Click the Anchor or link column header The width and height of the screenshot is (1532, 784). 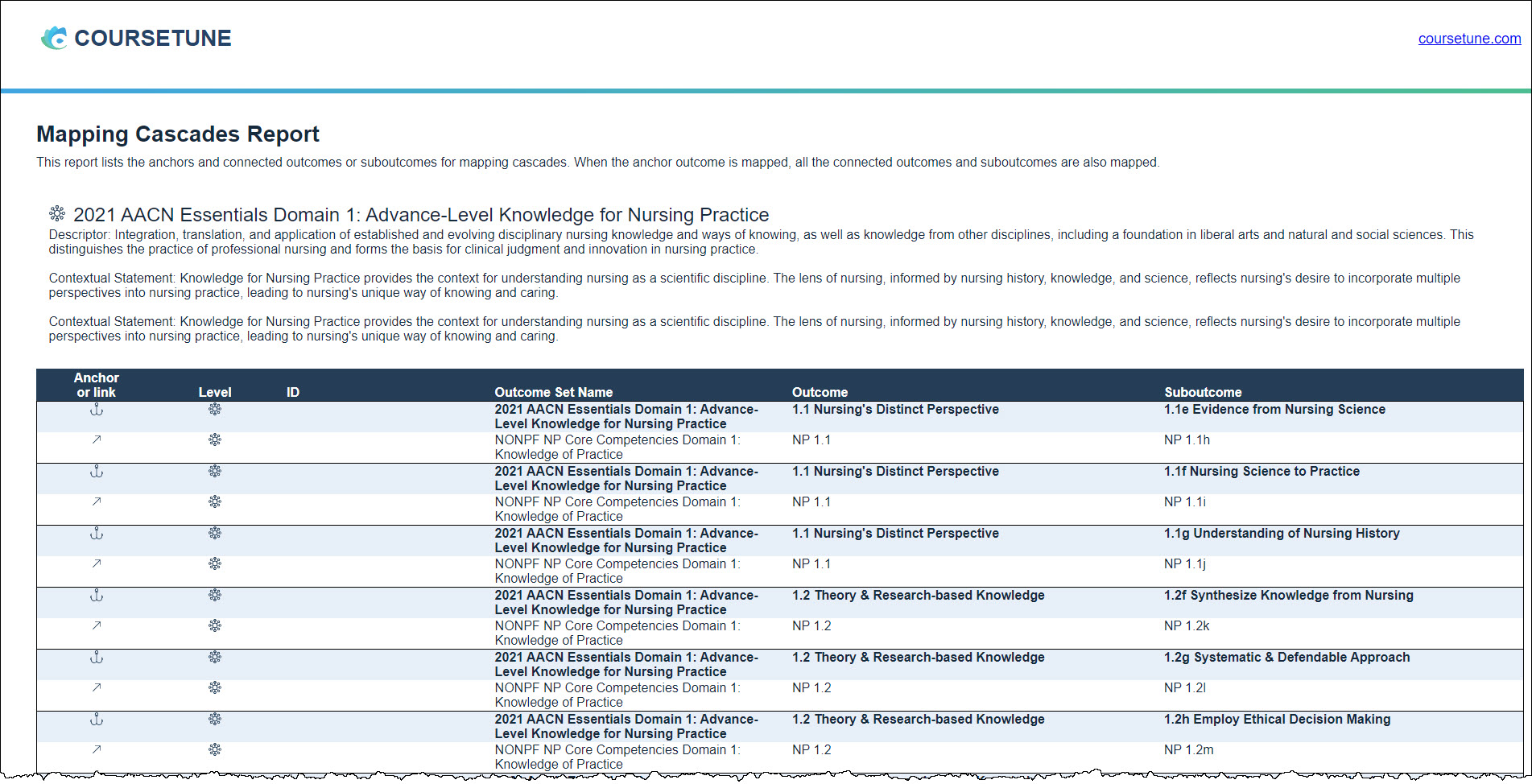coord(97,385)
